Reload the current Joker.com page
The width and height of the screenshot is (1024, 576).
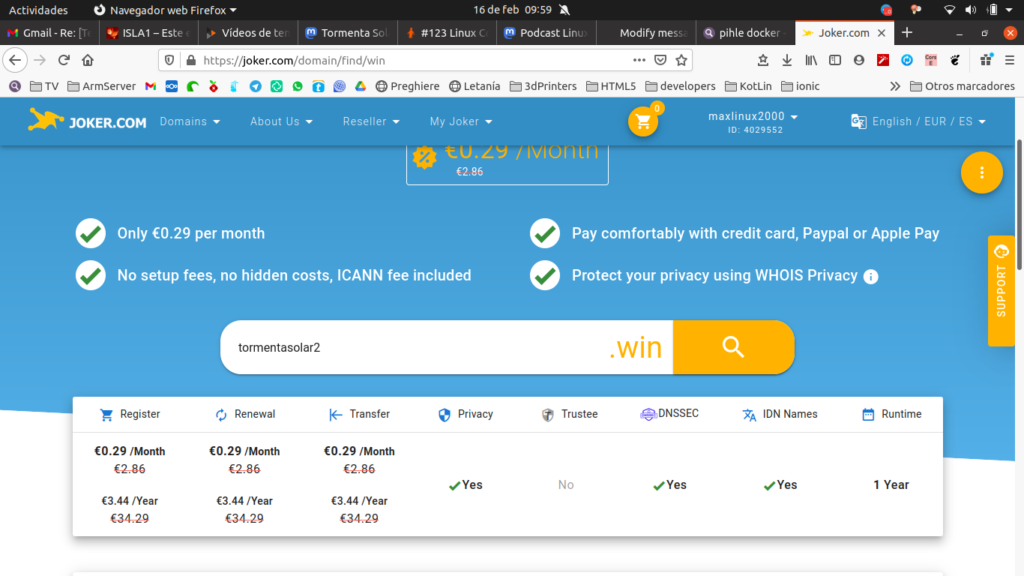point(63,60)
